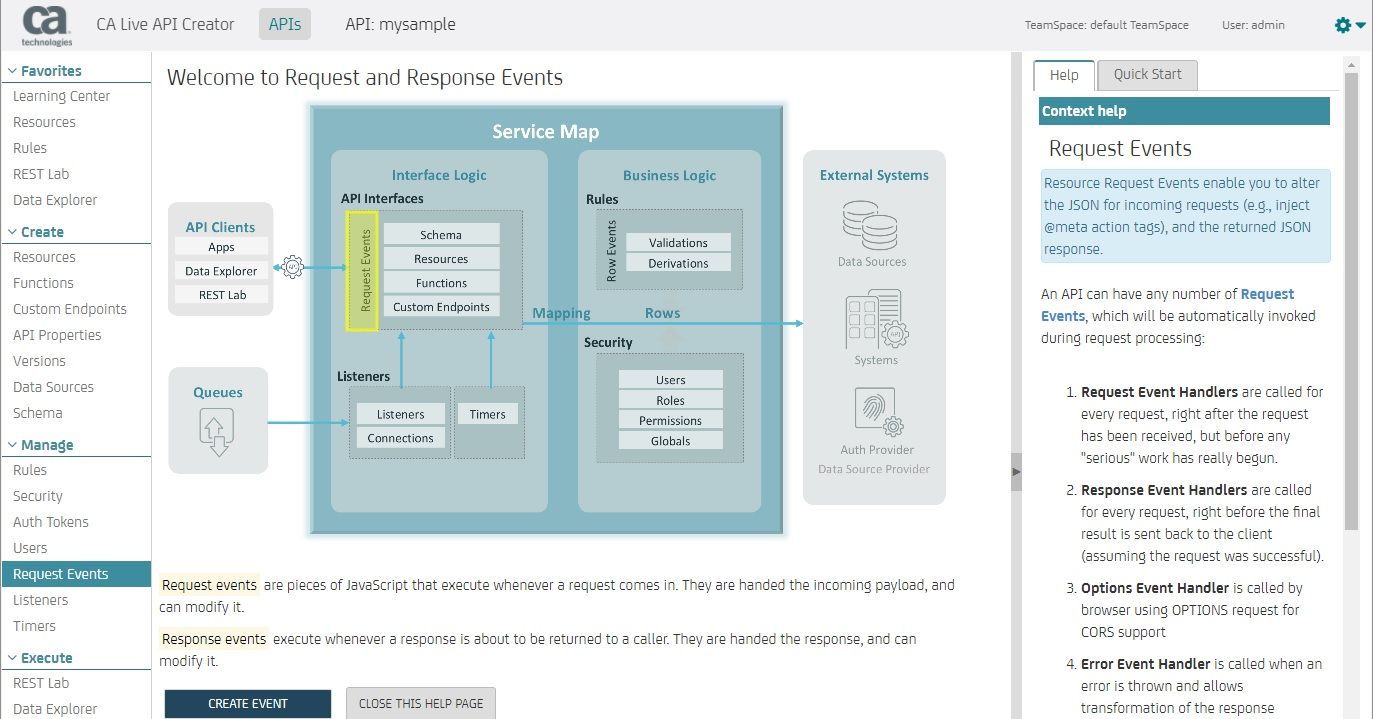Click REST Lab box under API Clients
The image size is (1373, 719).
(221, 295)
